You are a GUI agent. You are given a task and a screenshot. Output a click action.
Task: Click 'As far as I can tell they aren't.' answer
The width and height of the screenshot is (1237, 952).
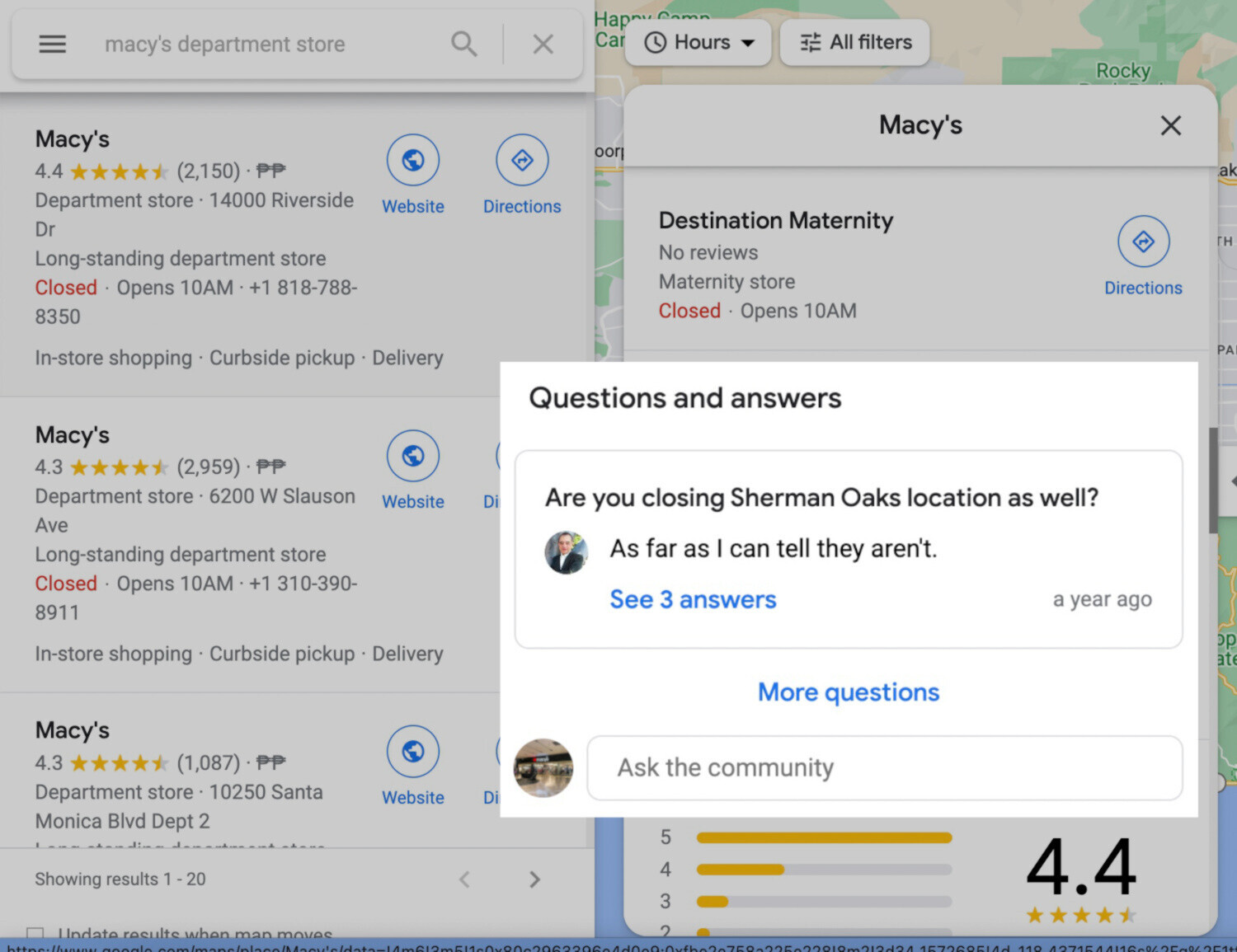774,548
